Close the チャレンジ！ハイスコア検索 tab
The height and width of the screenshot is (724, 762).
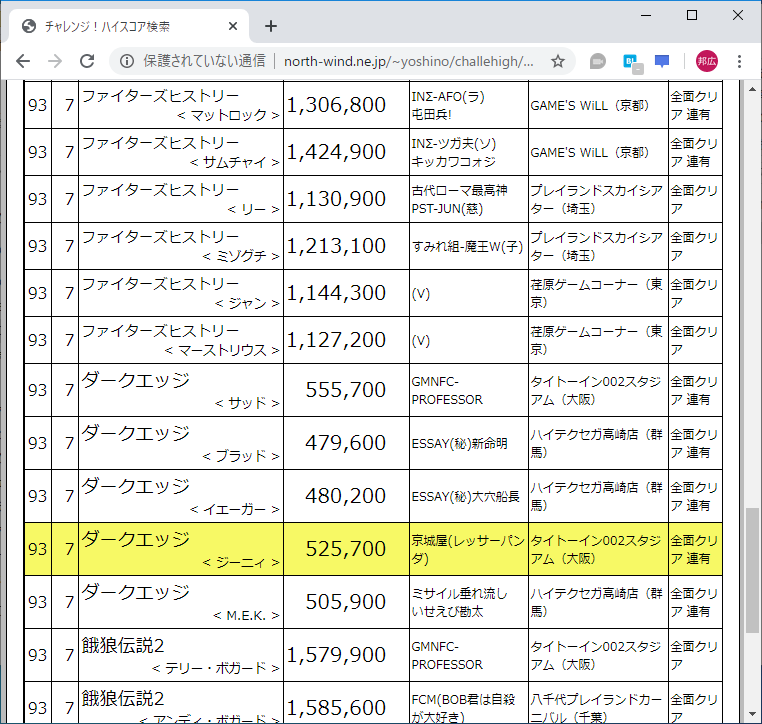point(233,26)
